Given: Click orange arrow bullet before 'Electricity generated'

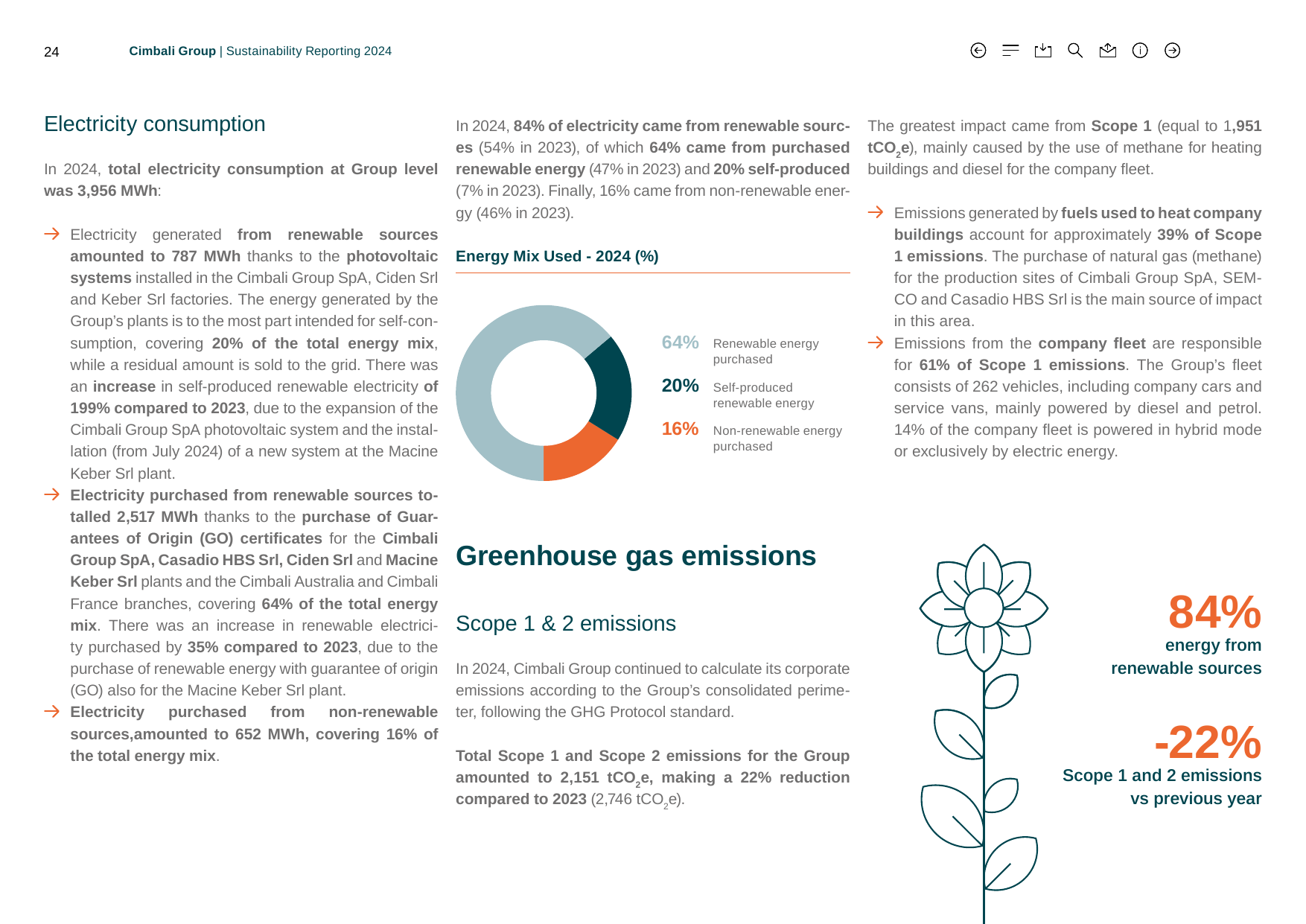Looking at the screenshot, I should coord(52,234).
